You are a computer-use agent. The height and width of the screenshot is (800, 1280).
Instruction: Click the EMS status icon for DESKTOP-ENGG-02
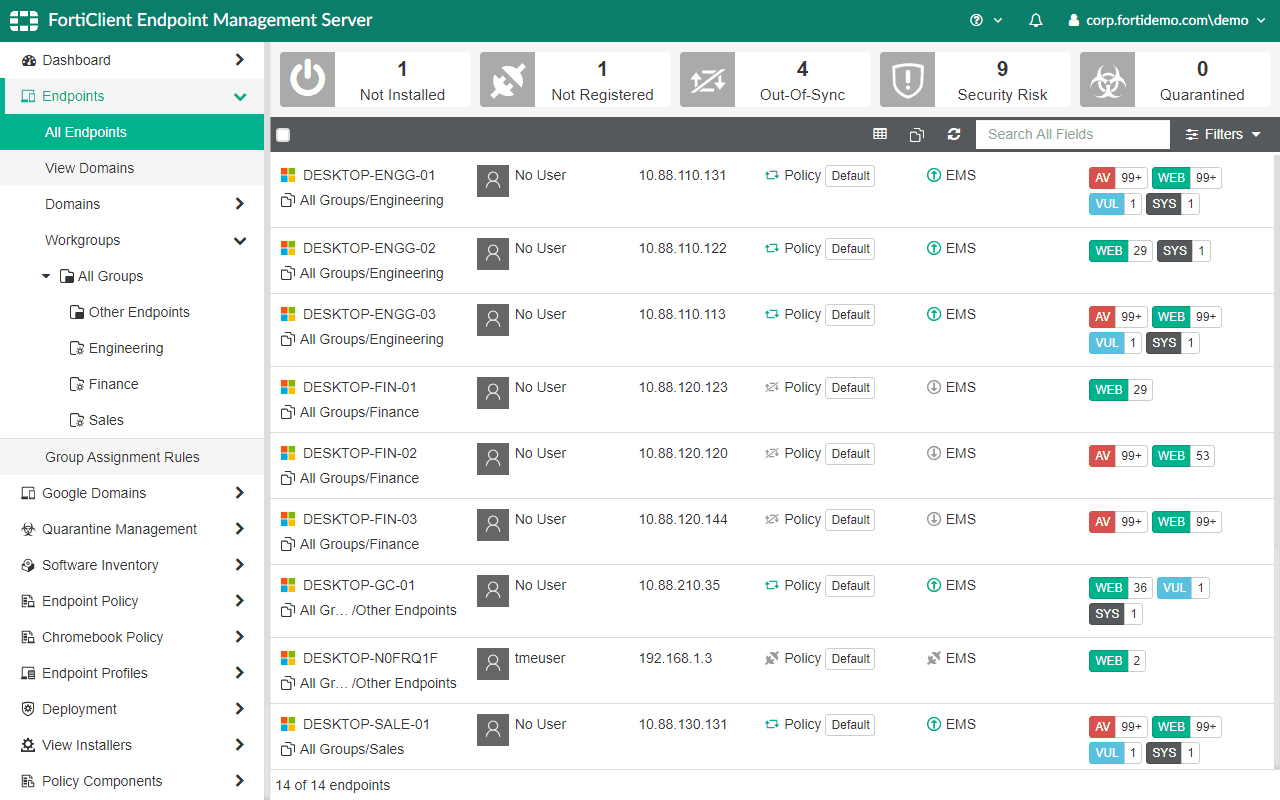point(934,248)
